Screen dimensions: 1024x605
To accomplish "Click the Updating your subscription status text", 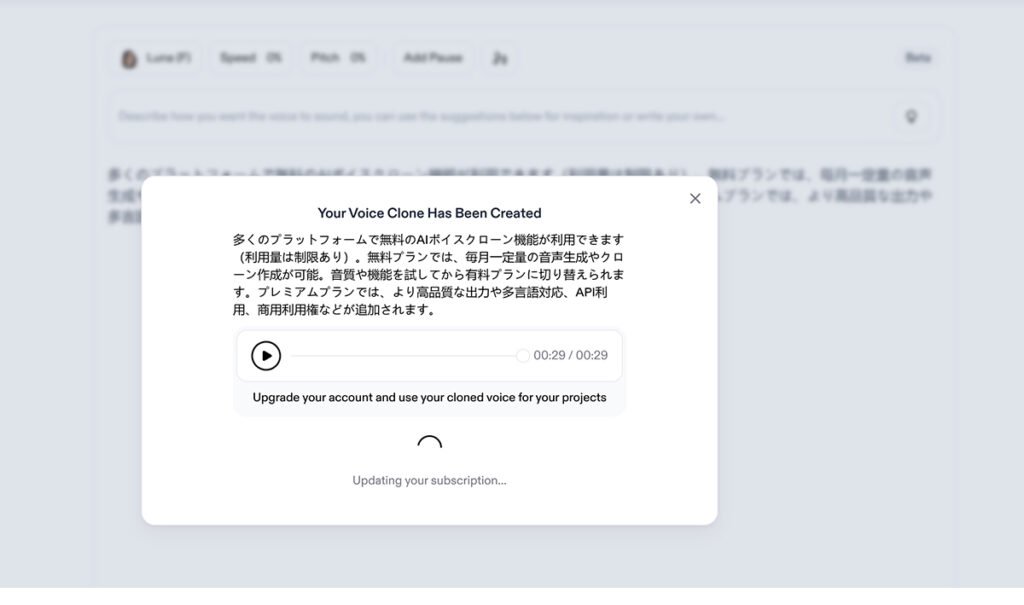I will (429, 480).
